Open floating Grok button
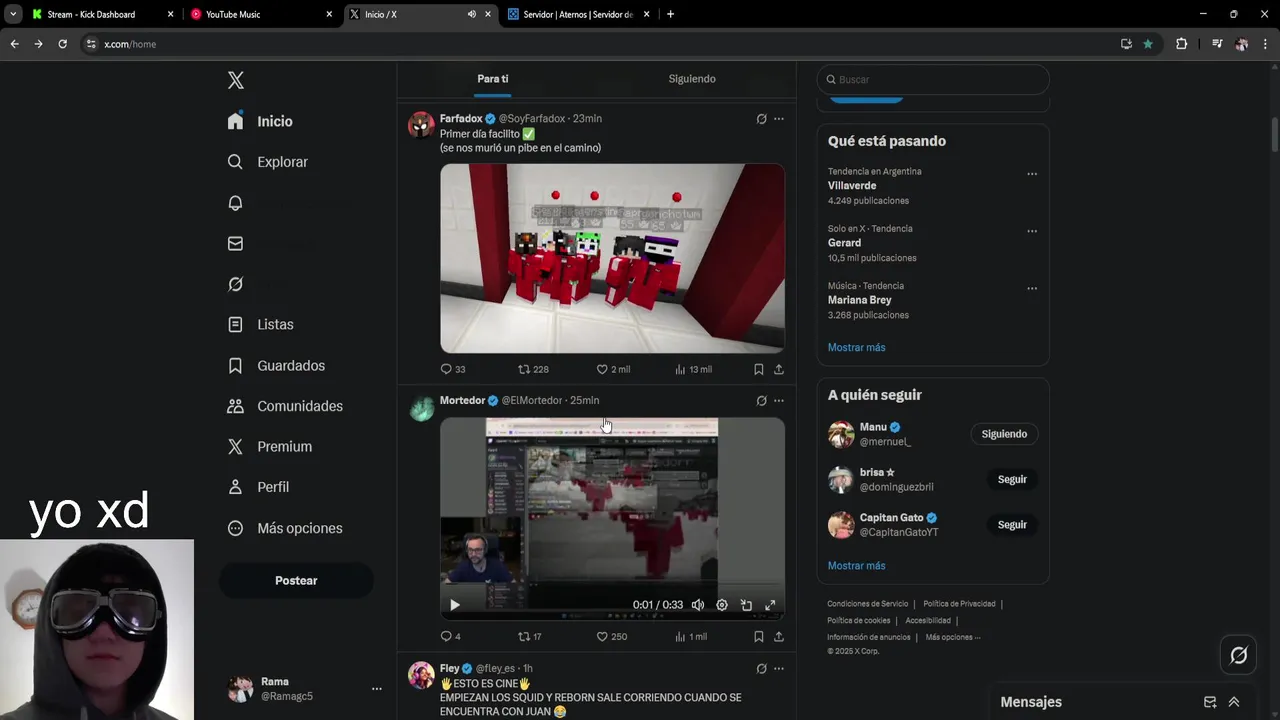This screenshot has height=720, width=1280. tap(1239, 655)
